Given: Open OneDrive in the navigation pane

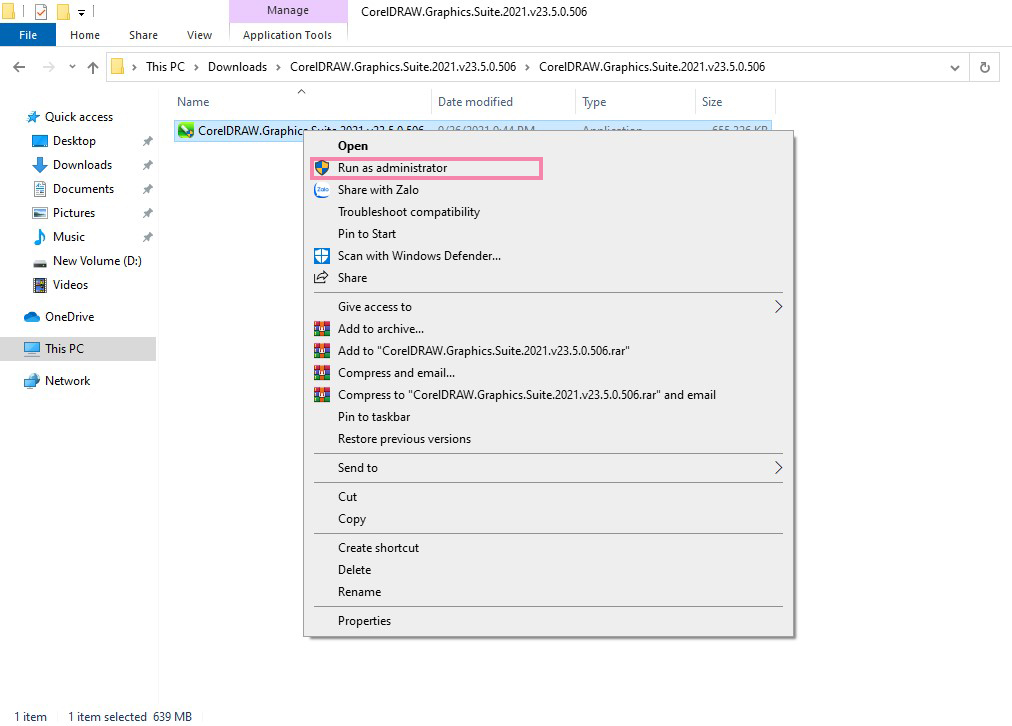Looking at the screenshot, I should tap(69, 317).
